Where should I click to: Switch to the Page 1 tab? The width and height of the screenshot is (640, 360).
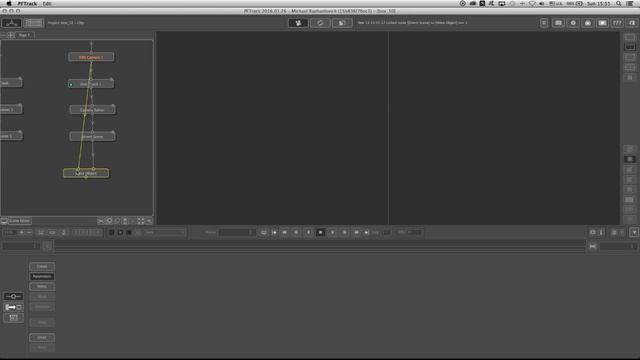tap(24, 35)
